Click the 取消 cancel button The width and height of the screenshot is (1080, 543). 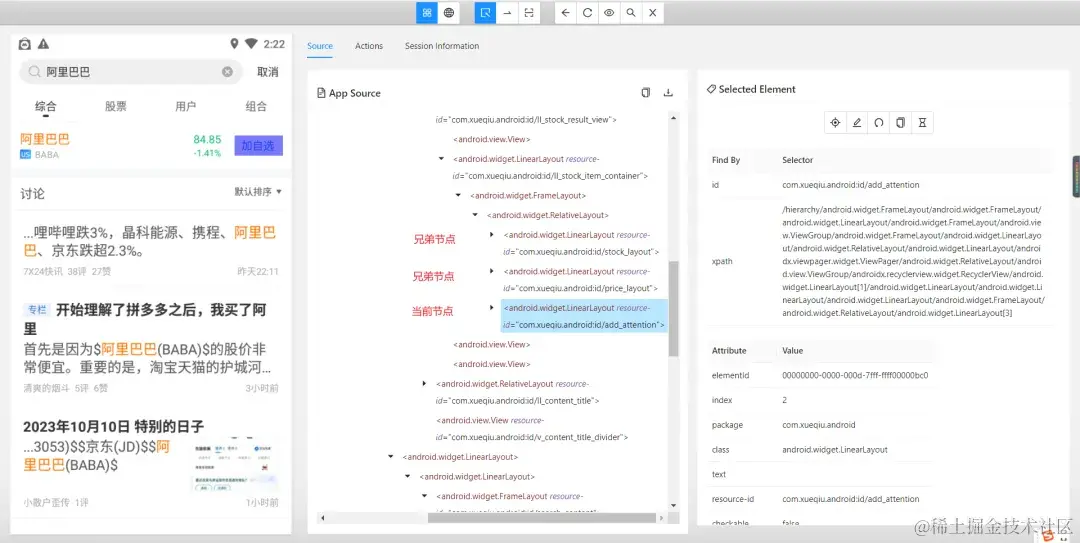[x=268, y=72]
